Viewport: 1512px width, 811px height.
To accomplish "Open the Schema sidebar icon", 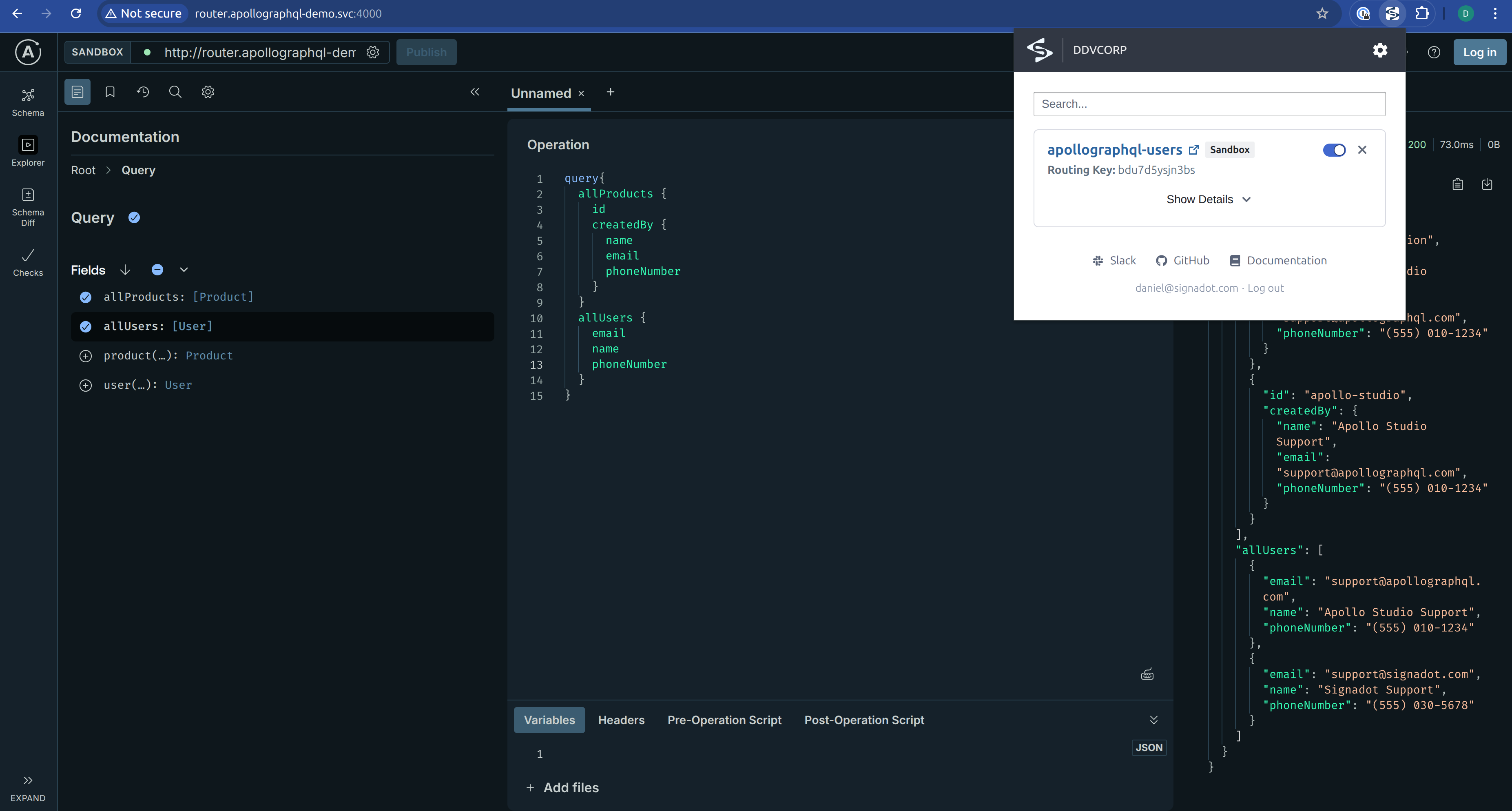I will [28, 102].
